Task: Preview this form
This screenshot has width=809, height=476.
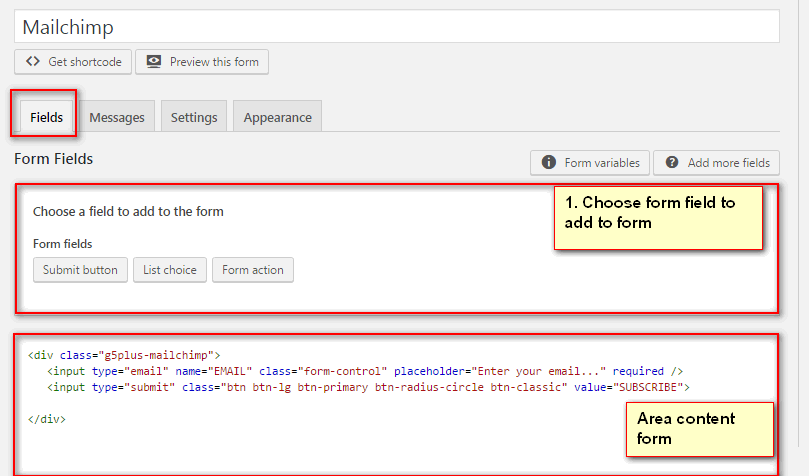Action: [x=202, y=62]
